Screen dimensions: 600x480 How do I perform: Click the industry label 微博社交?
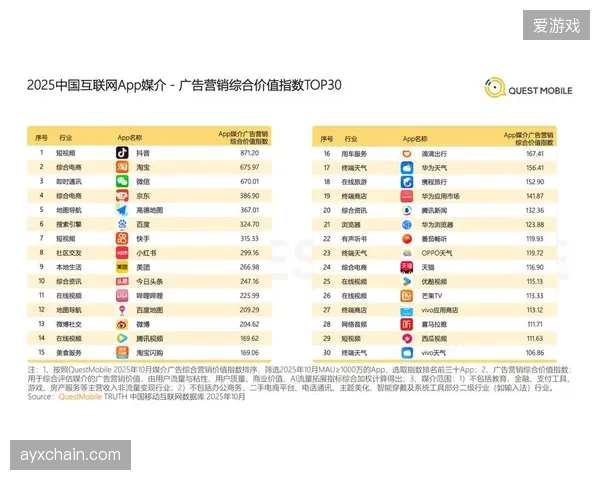point(69,324)
